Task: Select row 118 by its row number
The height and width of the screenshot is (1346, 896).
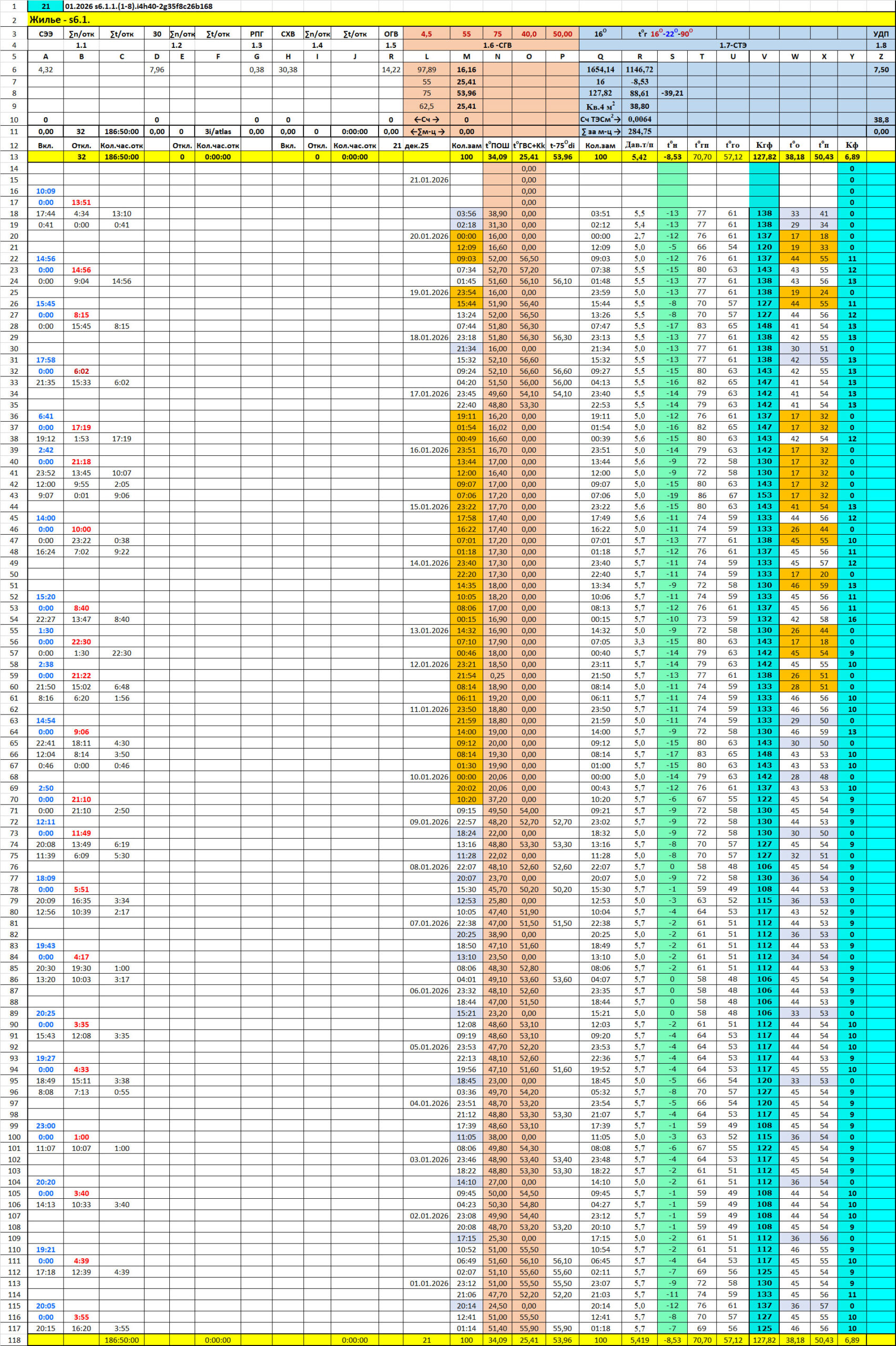Action: (x=14, y=1340)
